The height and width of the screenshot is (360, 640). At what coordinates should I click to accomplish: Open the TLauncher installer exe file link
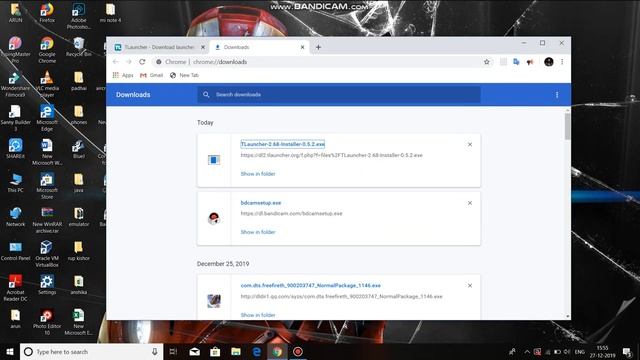point(282,144)
